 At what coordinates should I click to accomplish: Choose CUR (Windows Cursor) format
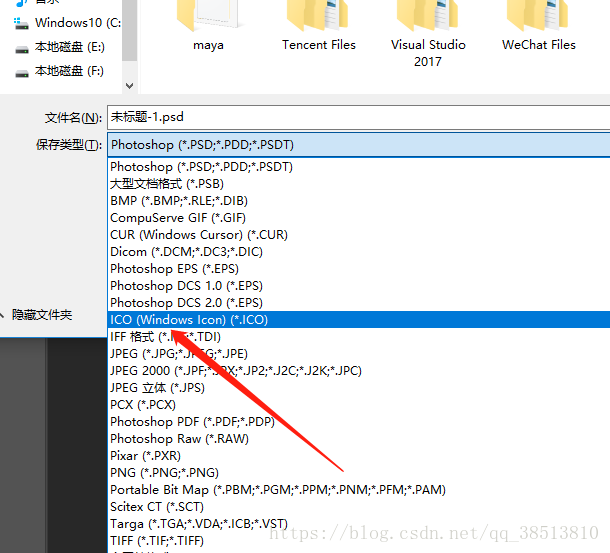[359, 235]
